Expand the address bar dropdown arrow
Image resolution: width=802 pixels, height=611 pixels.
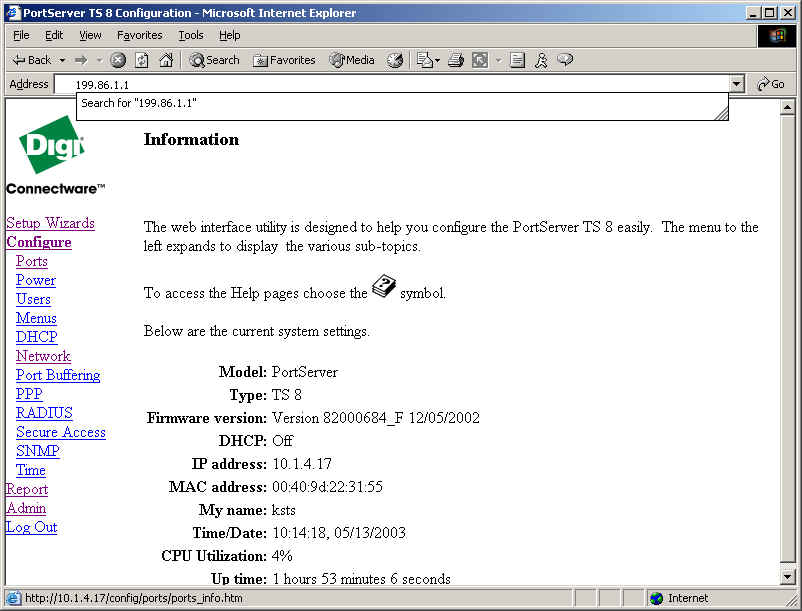[x=737, y=85]
